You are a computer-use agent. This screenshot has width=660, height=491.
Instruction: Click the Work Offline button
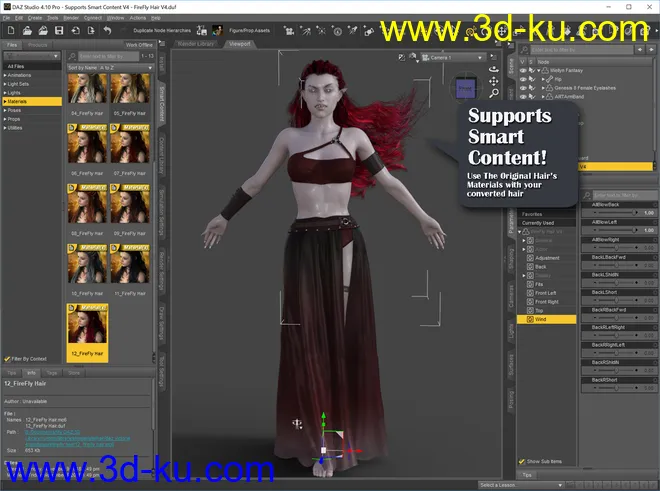tap(137, 45)
